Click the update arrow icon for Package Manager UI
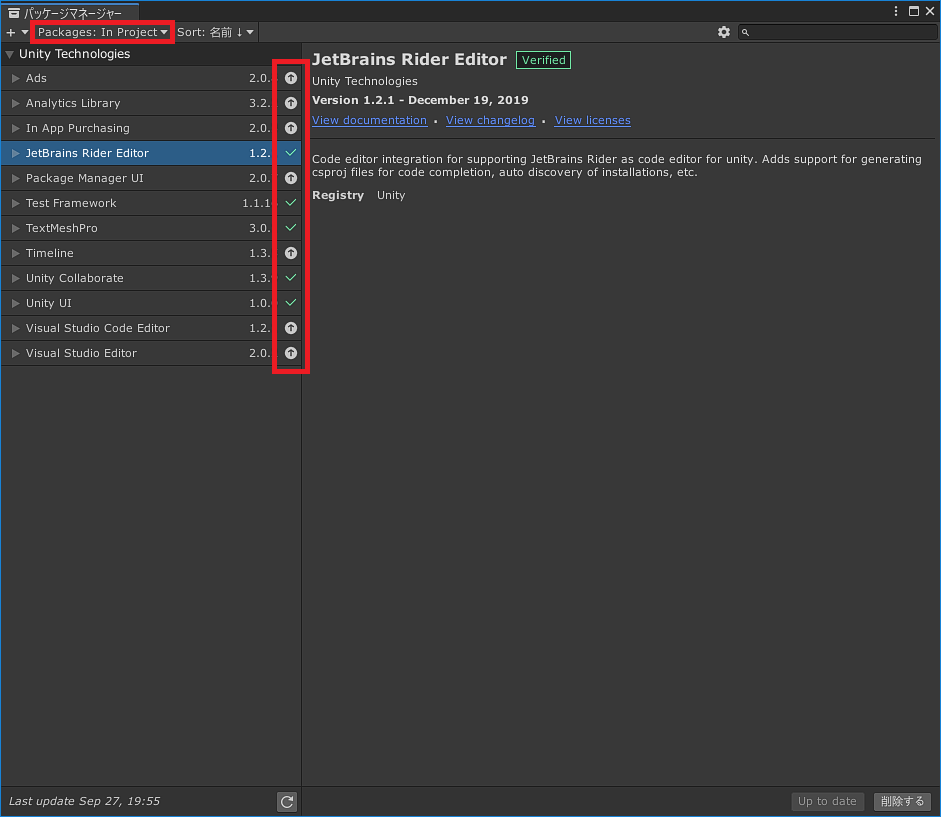This screenshot has width=941, height=817. [290, 178]
